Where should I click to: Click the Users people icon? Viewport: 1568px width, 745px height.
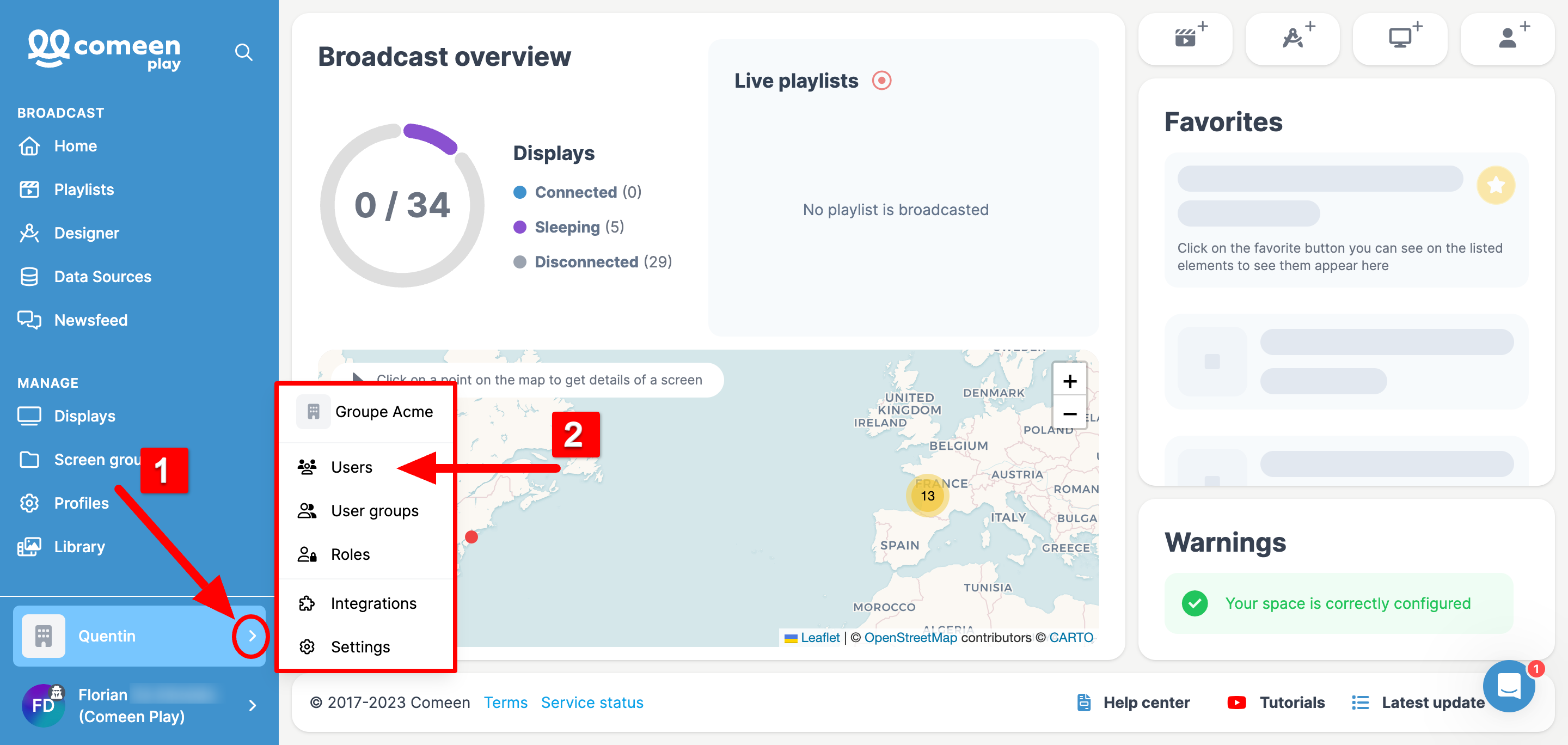[x=307, y=467]
